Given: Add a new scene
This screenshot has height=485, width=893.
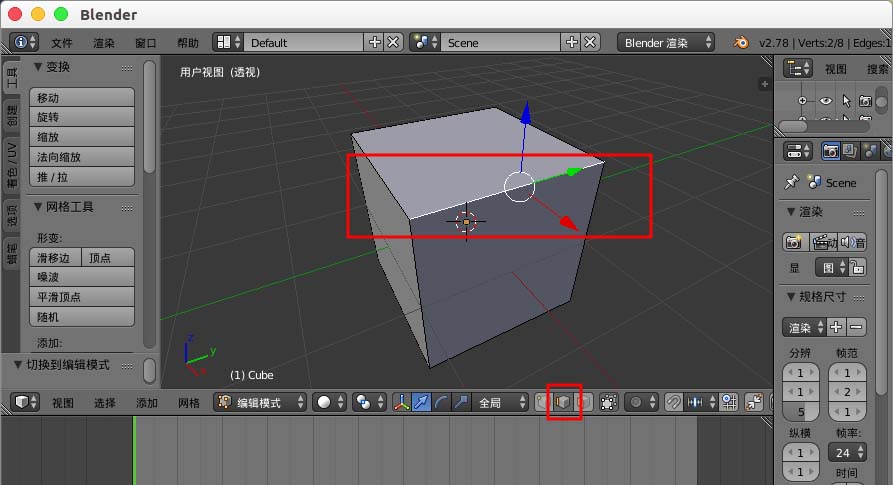Looking at the screenshot, I should 572,42.
